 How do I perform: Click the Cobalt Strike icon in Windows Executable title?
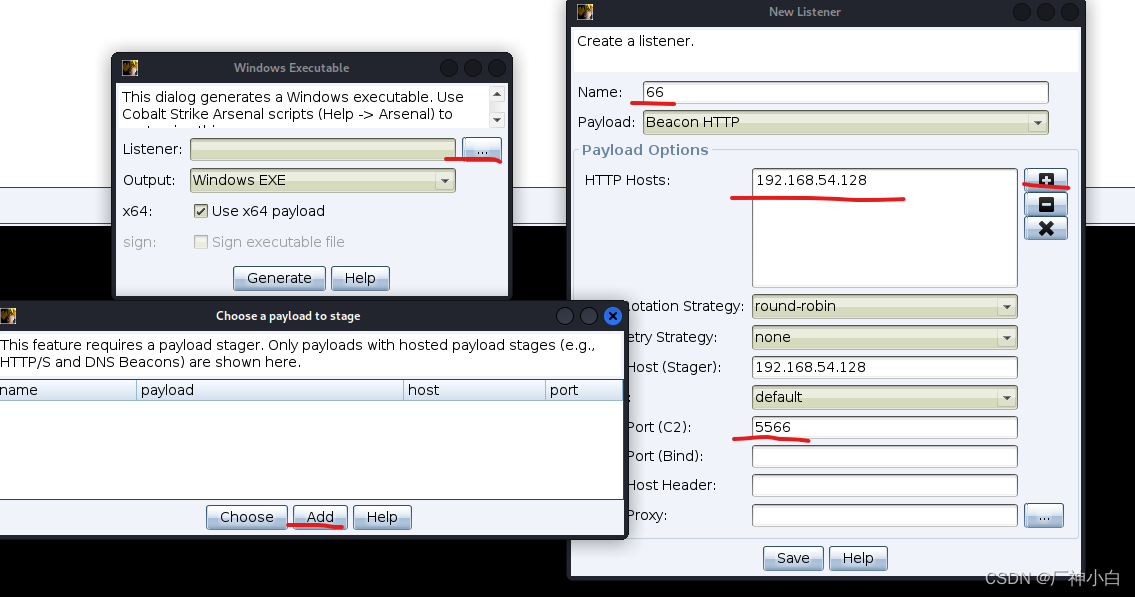click(x=130, y=68)
